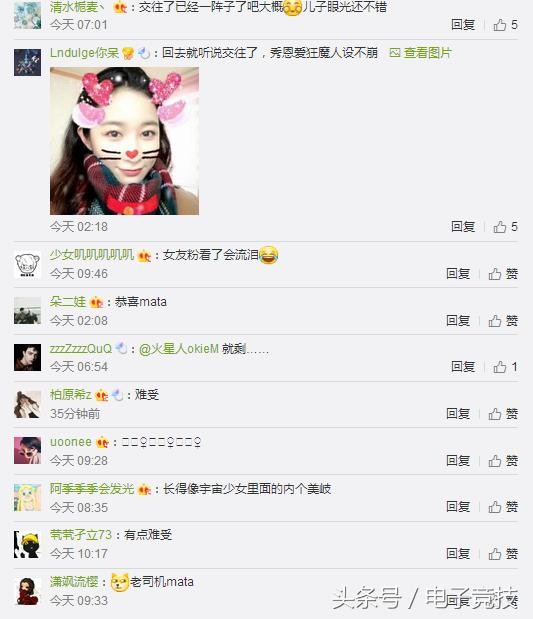Click thumbs-up on Lndulge你呆's comment
Viewport: 533px width, 619px height.
pyautogui.click(x=505, y=227)
